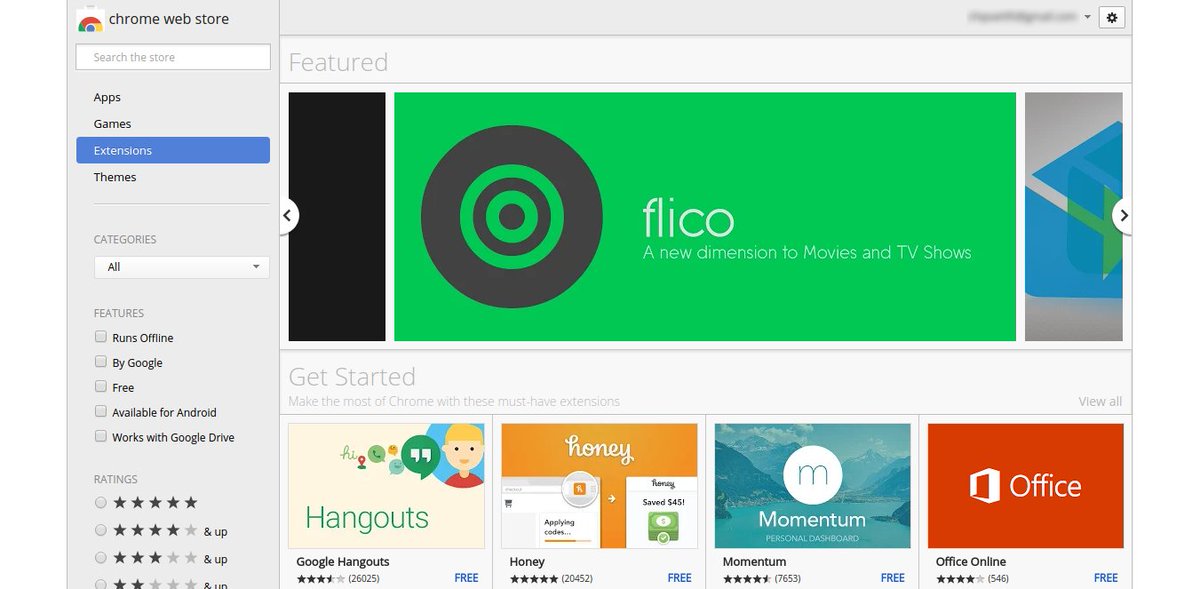The image size is (1200, 589).
Task: Open the Honey extension thumbnail
Action: click(599, 486)
